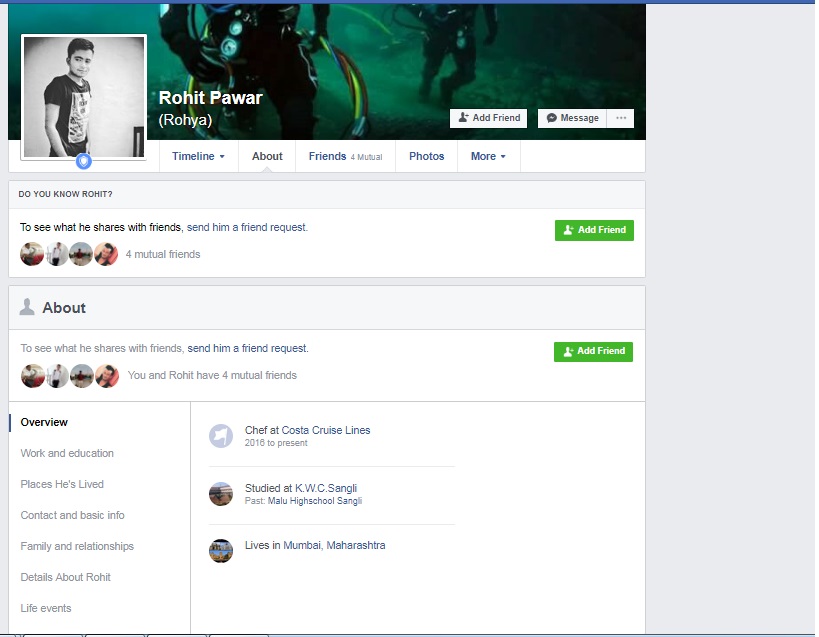Click 'You and Rohit have 4 mutual friends'

212,375
